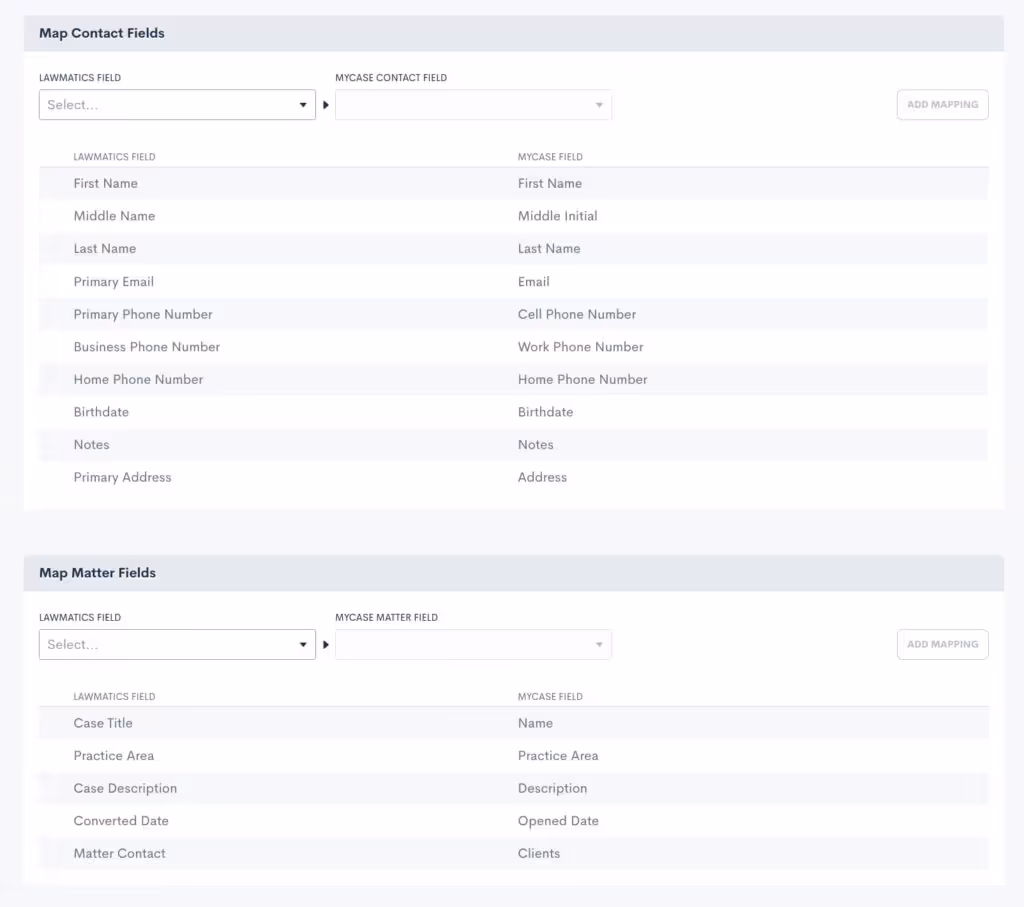Click the MyCase "Practice Area" cell
This screenshot has width=1024, height=907.
pyautogui.click(x=558, y=756)
